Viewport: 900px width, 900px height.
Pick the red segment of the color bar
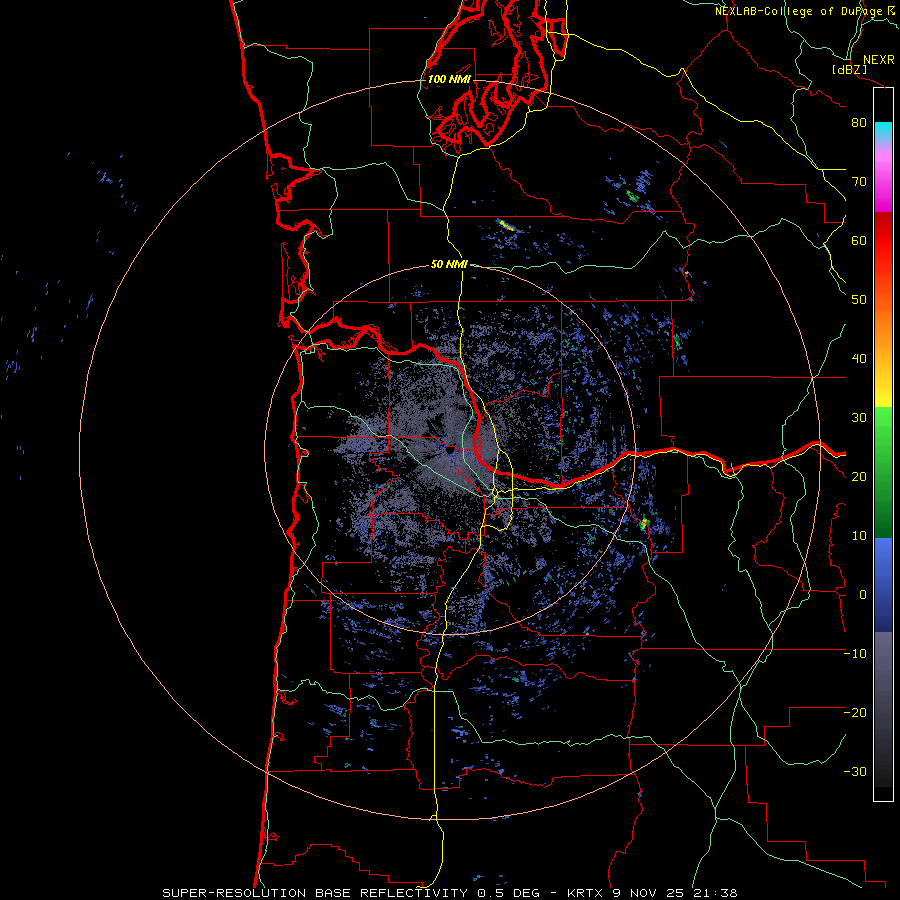883,241
